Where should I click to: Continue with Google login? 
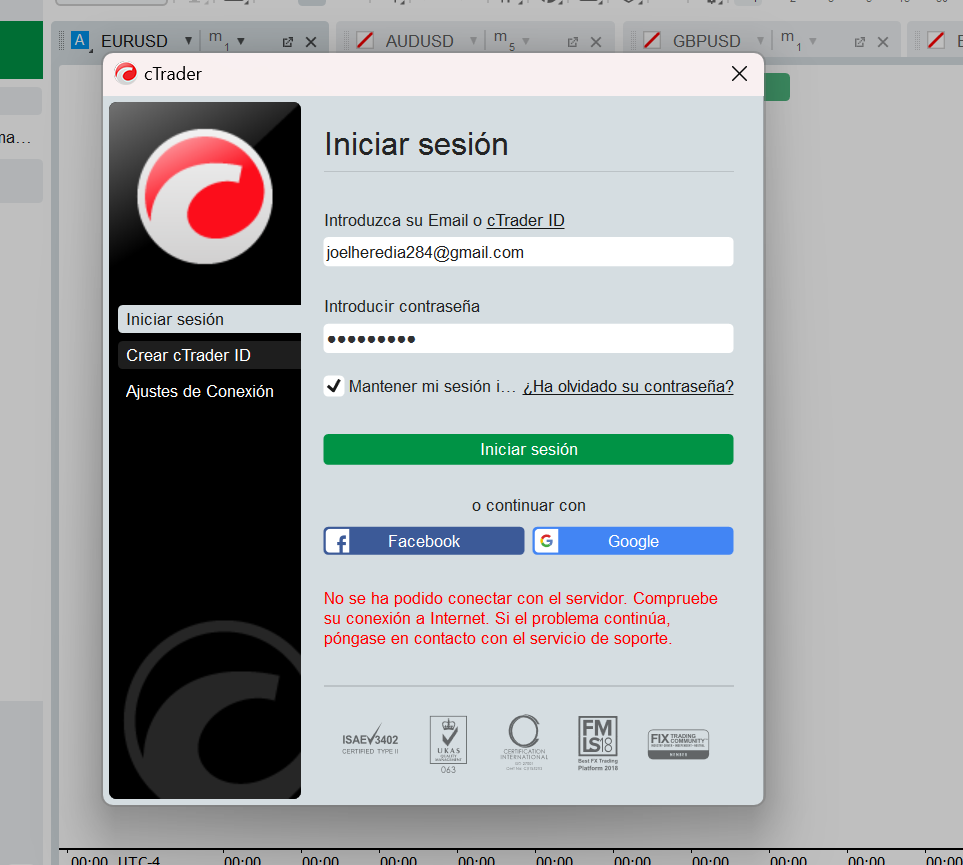tap(633, 541)
